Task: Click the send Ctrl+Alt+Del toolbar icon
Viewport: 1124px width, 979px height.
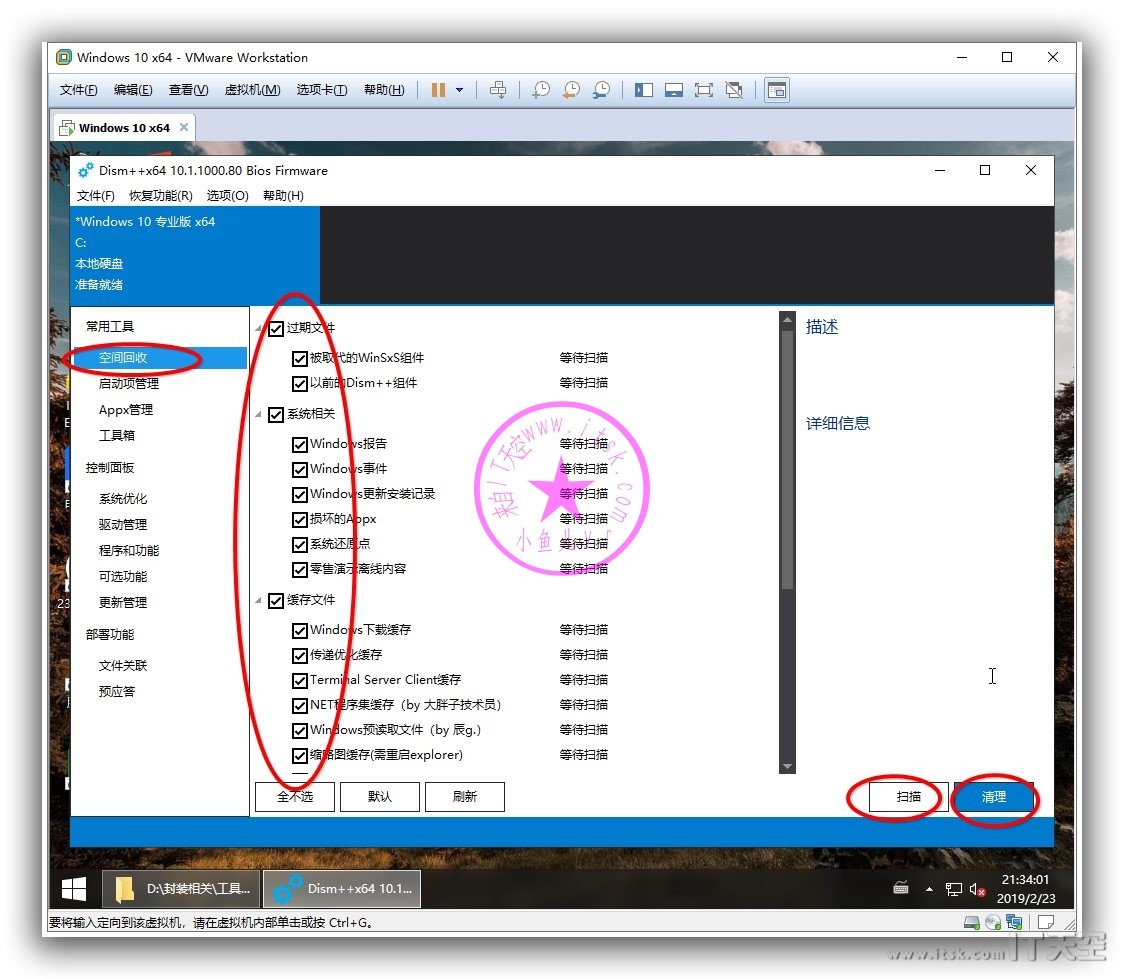Action: [x=497, y=90]
